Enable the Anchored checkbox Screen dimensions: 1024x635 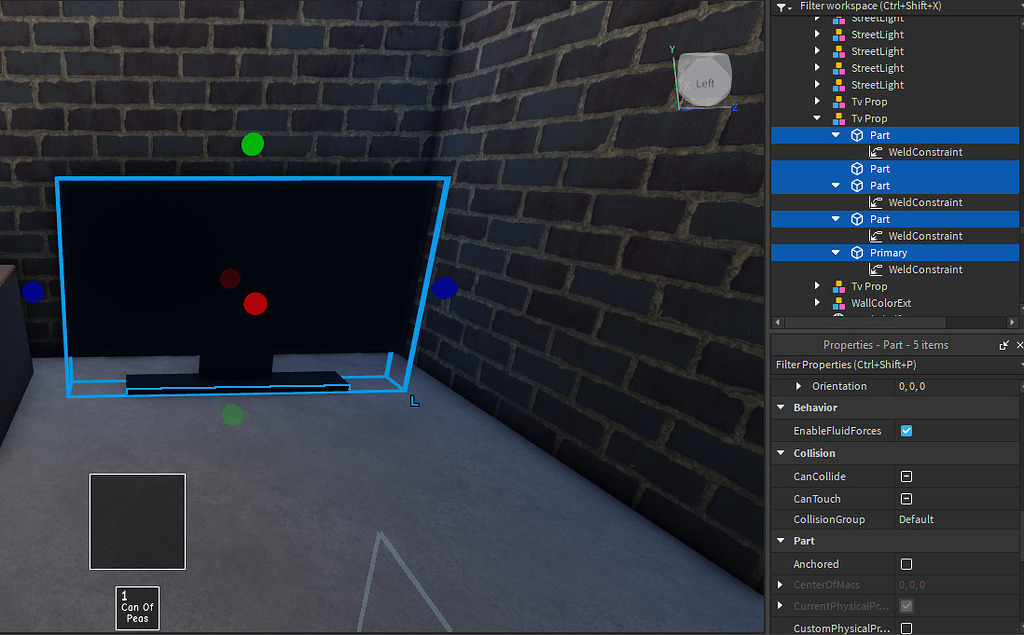click(907, 564)
